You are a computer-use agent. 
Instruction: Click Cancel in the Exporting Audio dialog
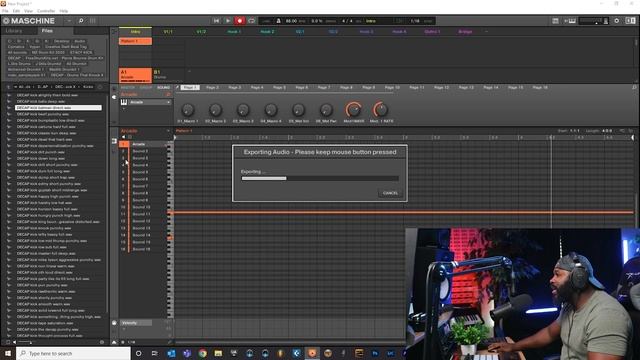click(x=390, y=193)
